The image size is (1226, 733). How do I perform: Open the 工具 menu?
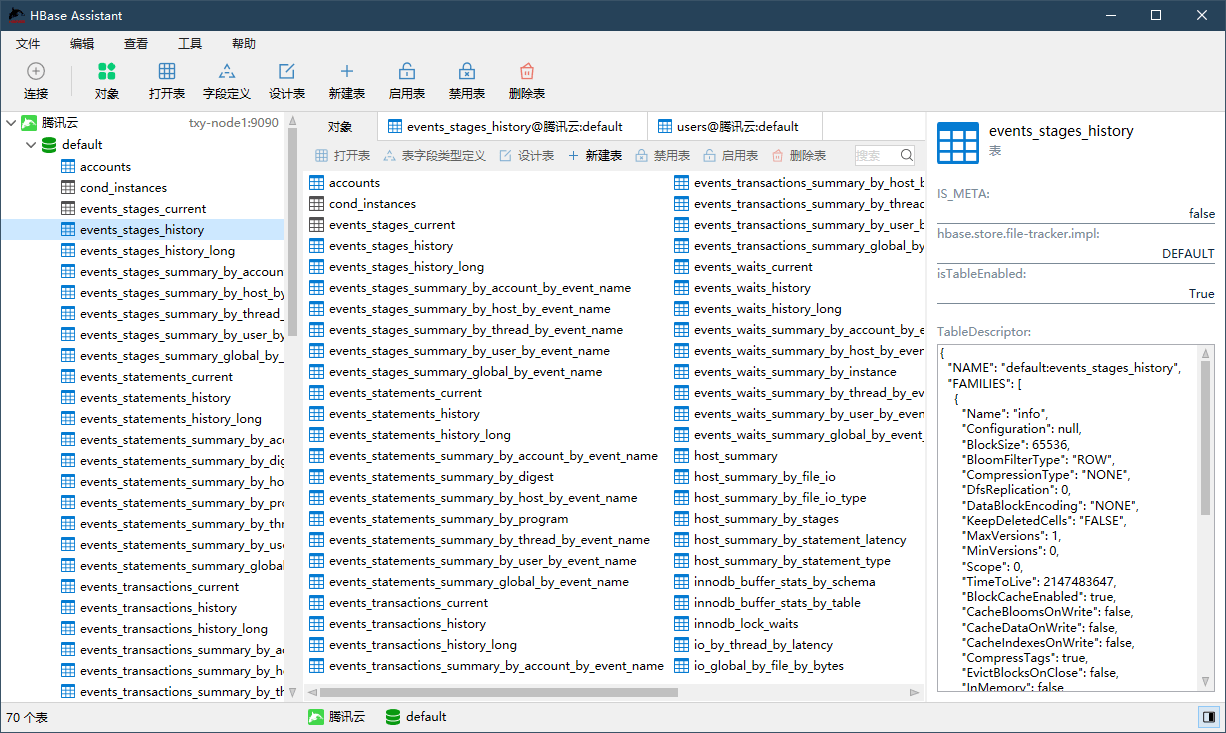[190, 44]
